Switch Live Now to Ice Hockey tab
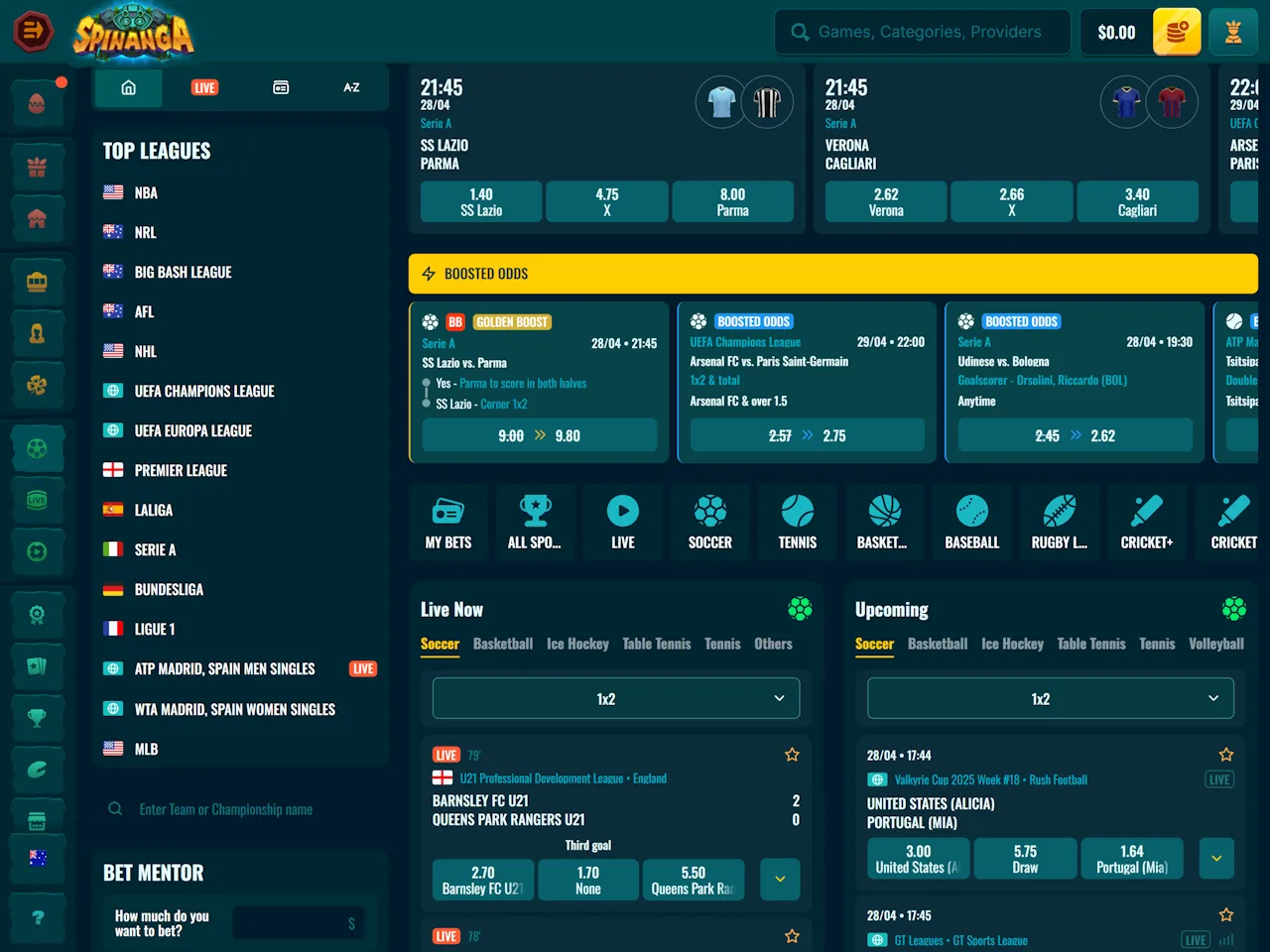Screen dimensions: 1270x952 [577, 644]
